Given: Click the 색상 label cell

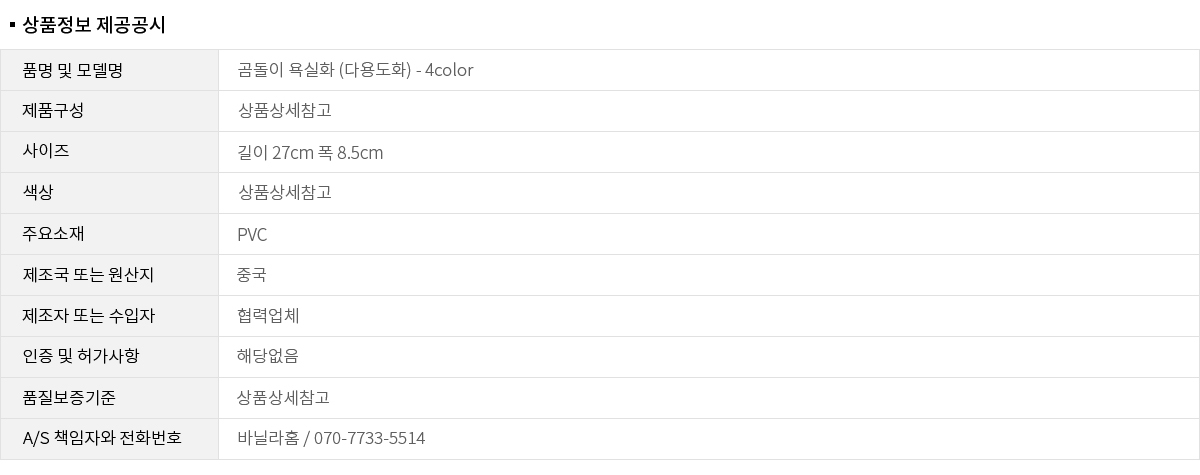Looking at the screenshot, I should point(38,193).
